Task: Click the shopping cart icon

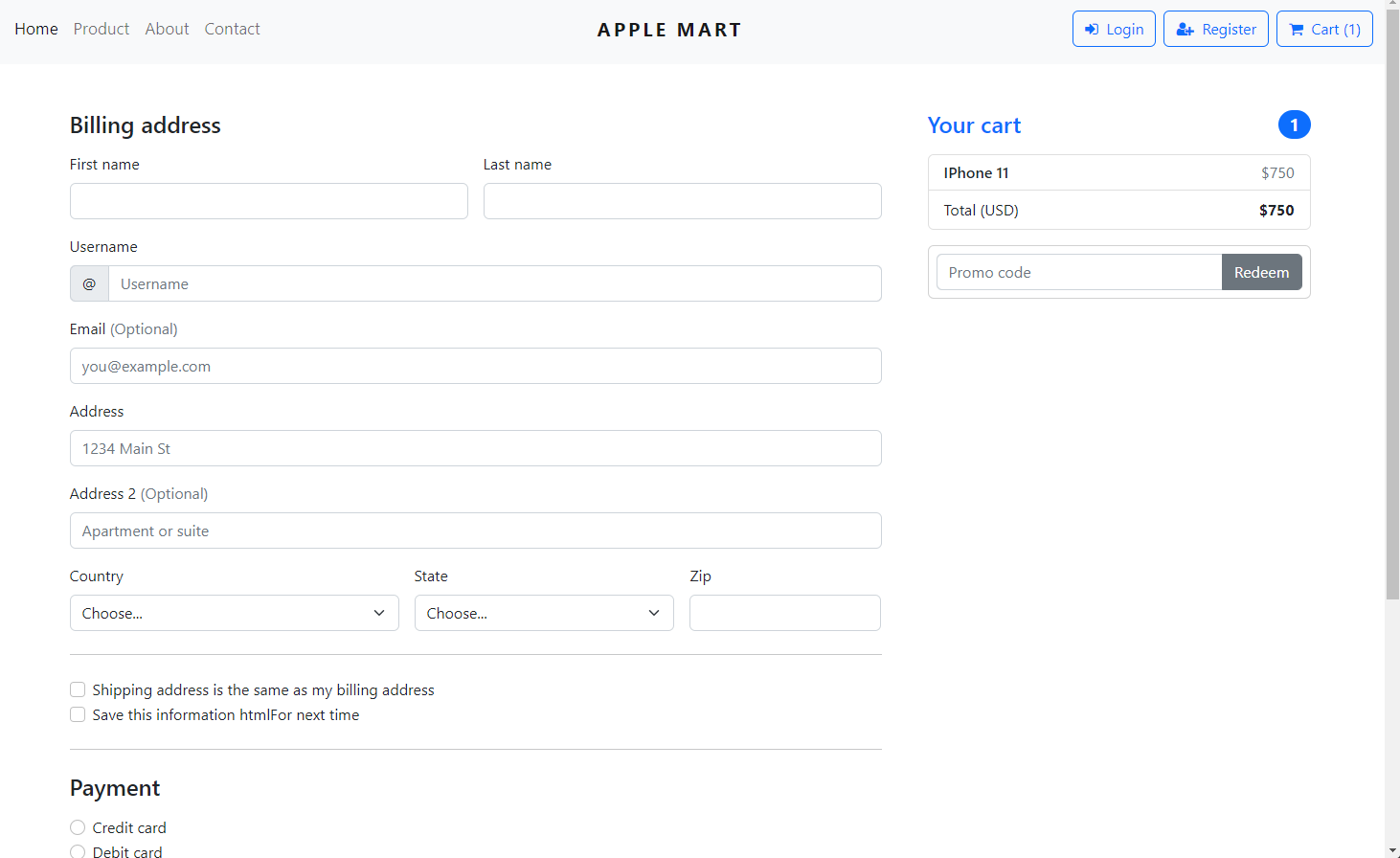Action: (x=1297, y=30)
